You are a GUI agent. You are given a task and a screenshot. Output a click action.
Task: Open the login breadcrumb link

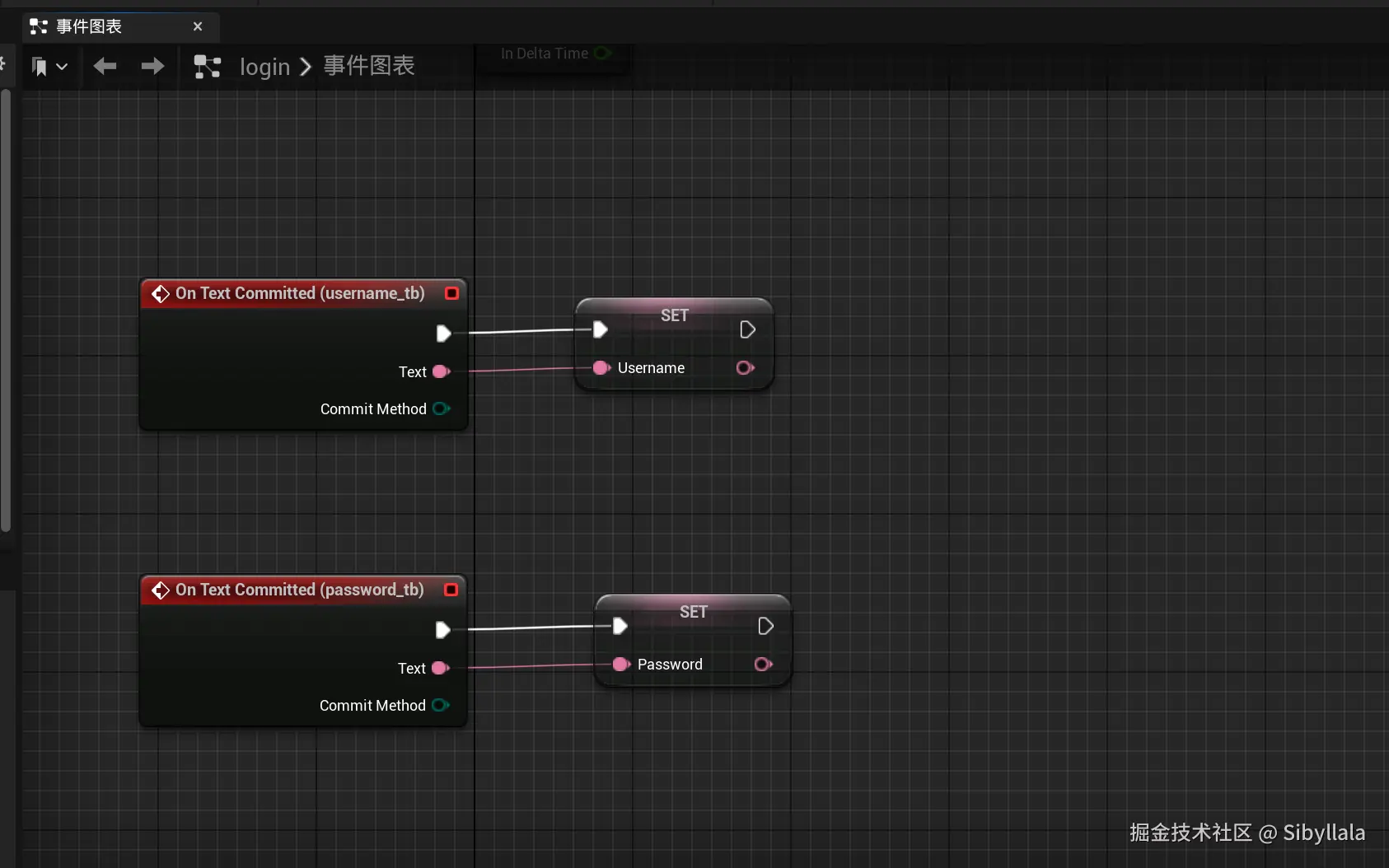point(264,67)
